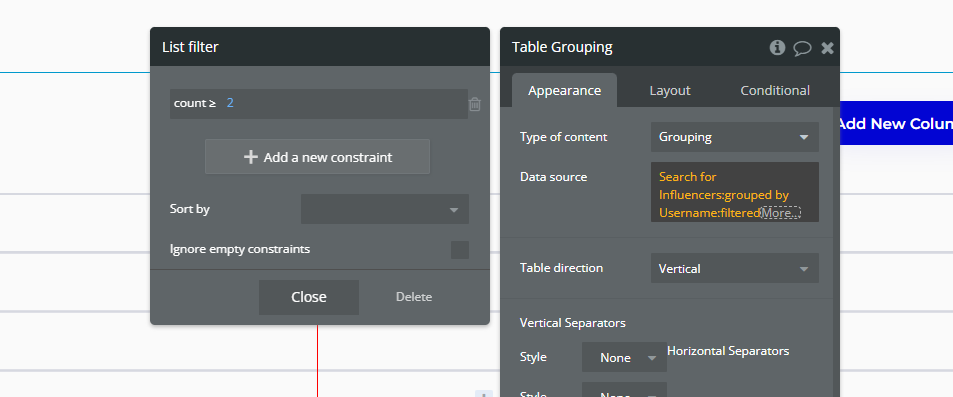Screen dimensions: 953x397
Task: Click the Data source expression box
Action: 735,192
